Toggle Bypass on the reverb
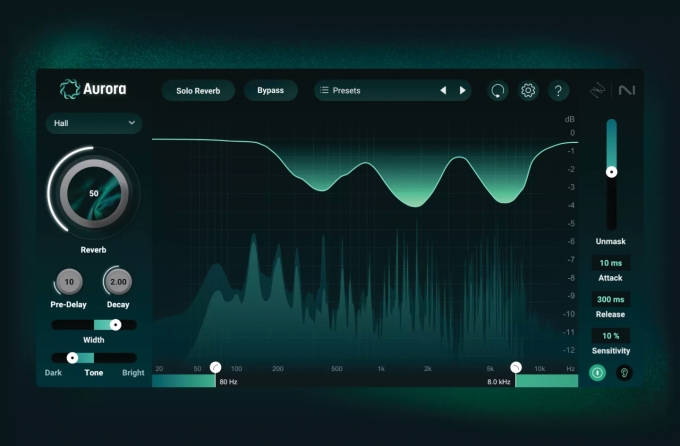 [x=270, y=91]
